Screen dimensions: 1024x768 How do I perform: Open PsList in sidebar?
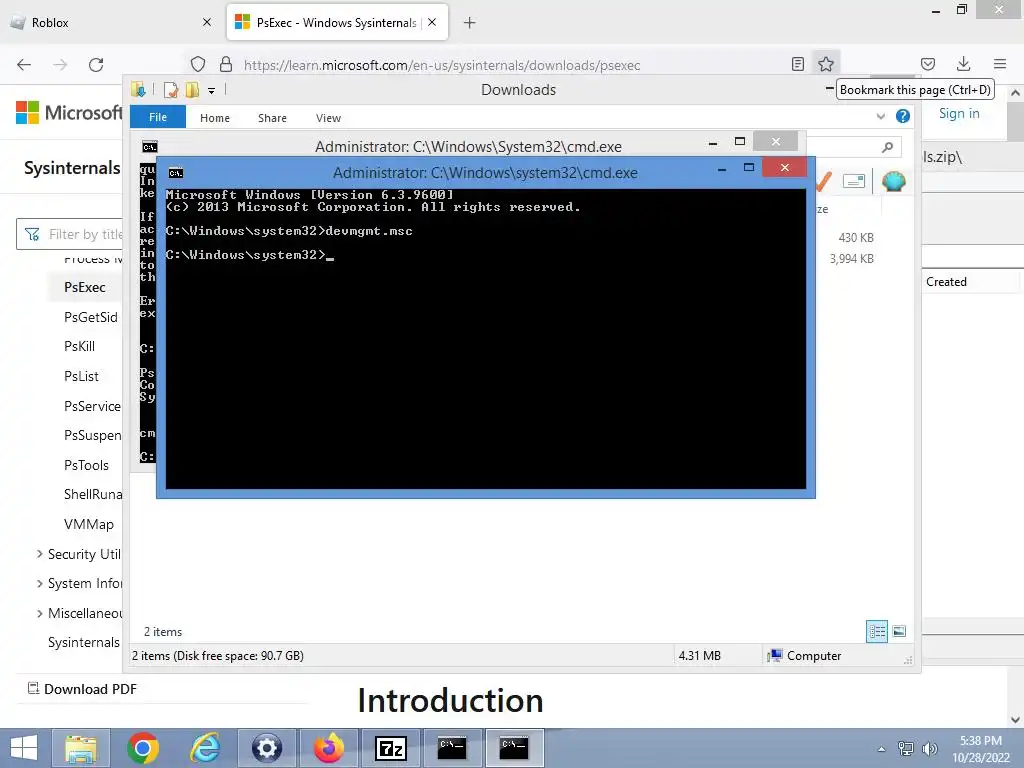tap(82, 377)
